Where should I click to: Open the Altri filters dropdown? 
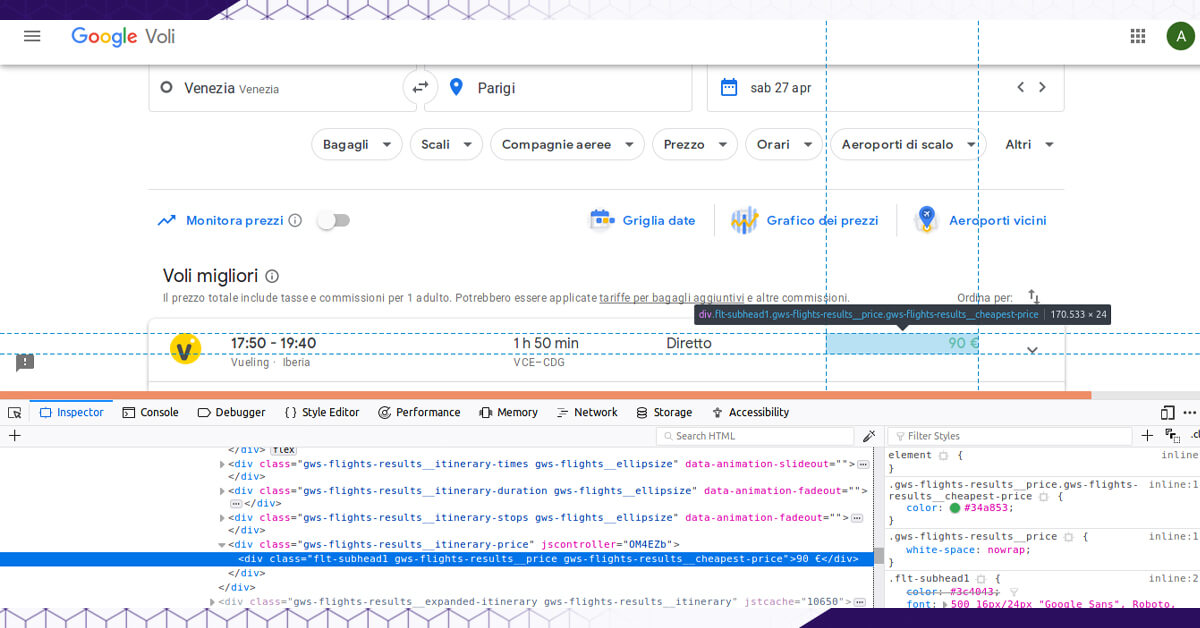[x=1030, y=144]
